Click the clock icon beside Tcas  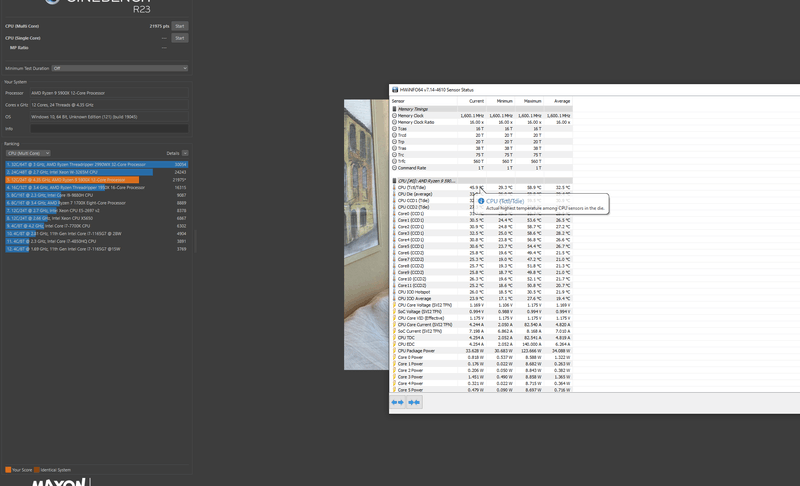pyautogui.click(x=394, y=129)
